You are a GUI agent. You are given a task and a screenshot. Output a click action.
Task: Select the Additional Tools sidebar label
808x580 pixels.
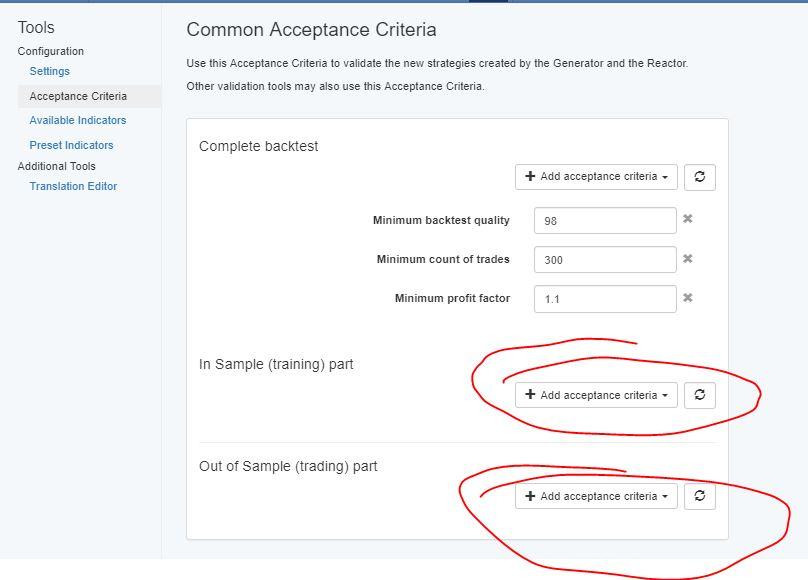pos(57,166)
